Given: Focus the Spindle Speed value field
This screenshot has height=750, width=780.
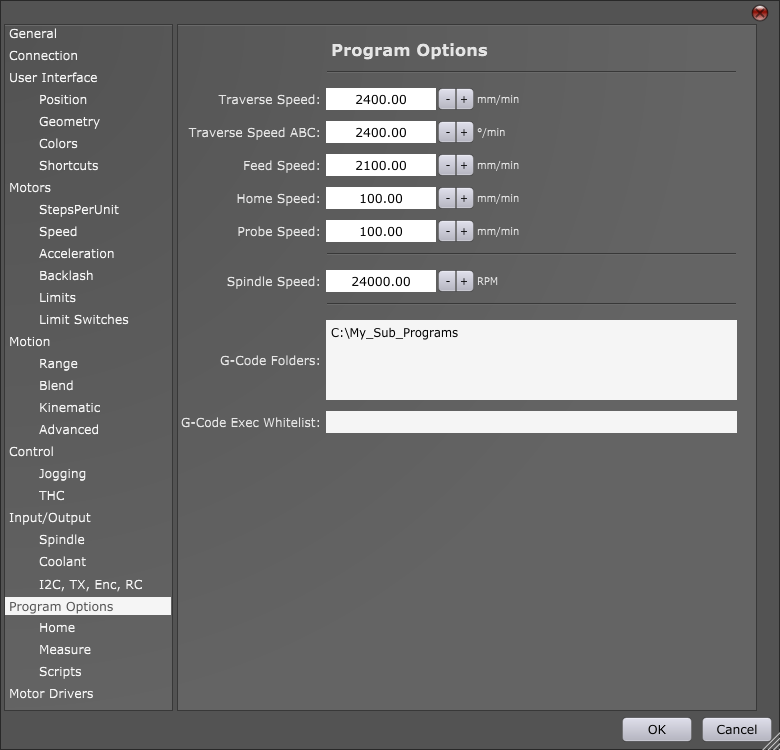Looking at the screenshot, I should pos(381,281).
